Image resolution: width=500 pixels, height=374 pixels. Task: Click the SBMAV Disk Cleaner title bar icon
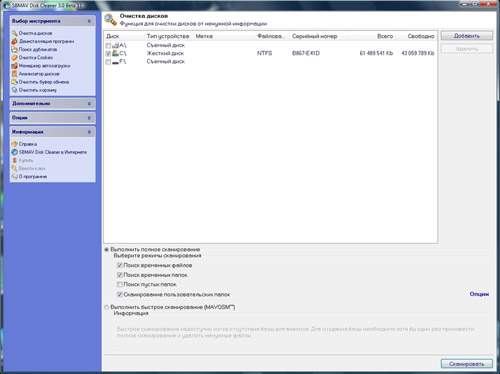point(7,5)
